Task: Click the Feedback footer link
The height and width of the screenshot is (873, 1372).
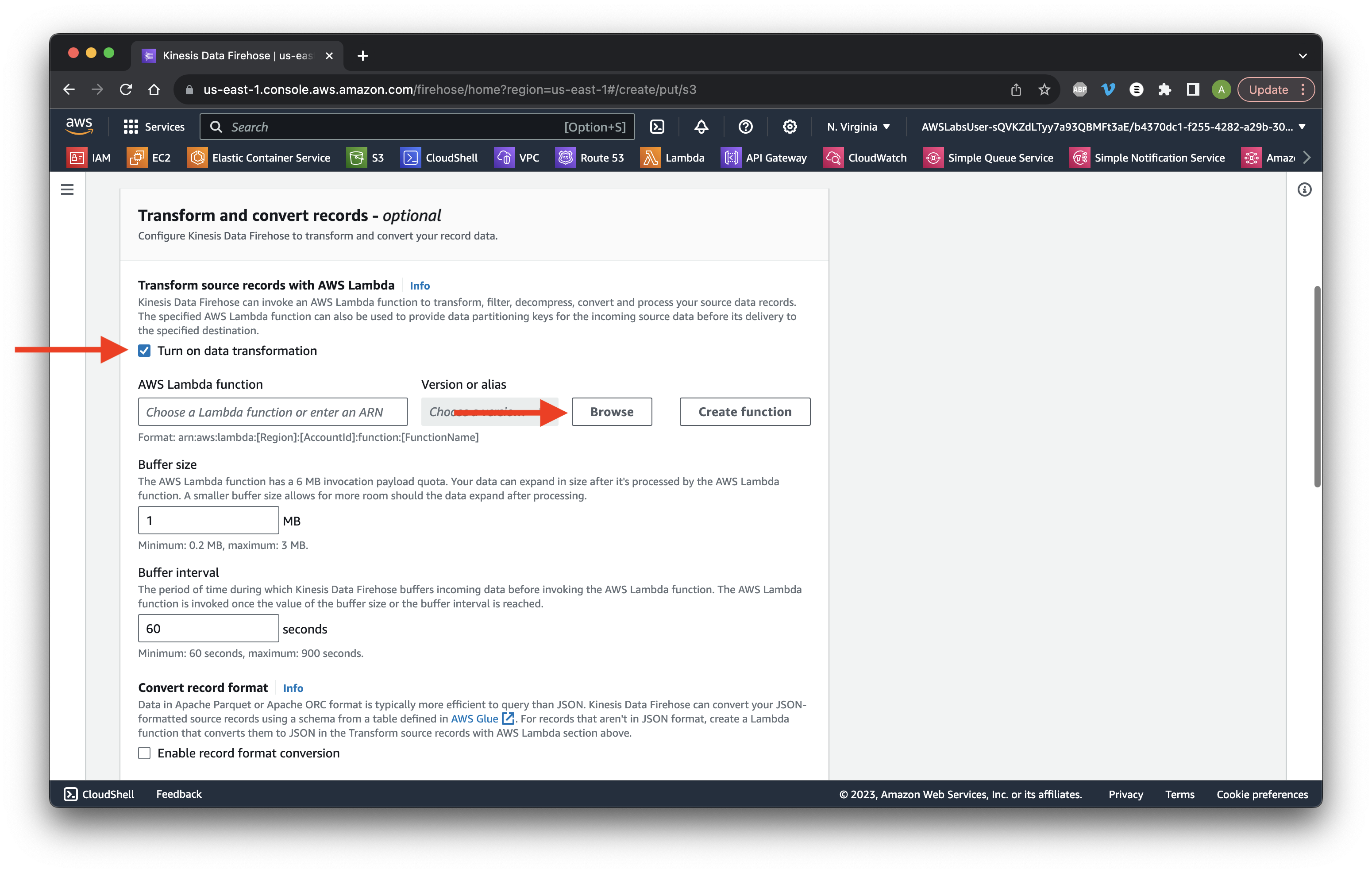Action: pyautogui.click(x=179, y=794)
